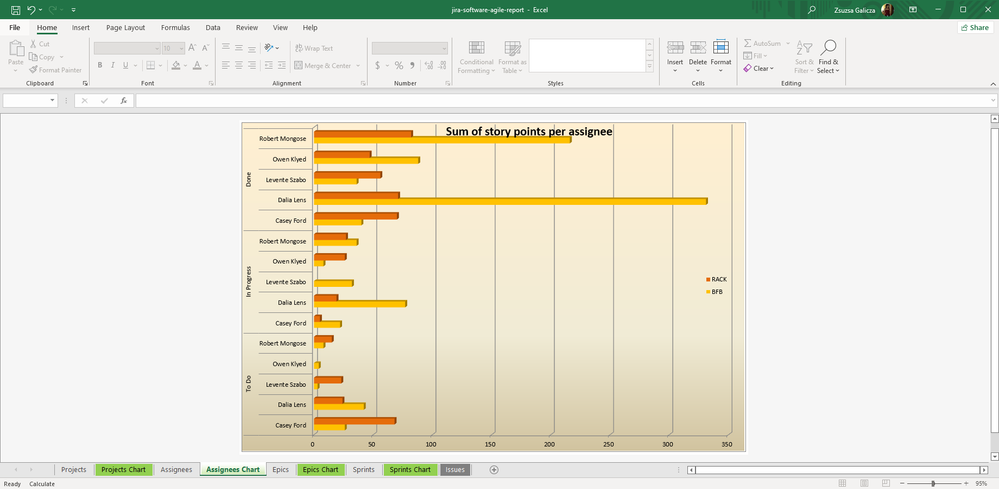The width and height of the screenshot is (999, 489).
Task: Click the Format cells icon
Action: tap(721, 48)
